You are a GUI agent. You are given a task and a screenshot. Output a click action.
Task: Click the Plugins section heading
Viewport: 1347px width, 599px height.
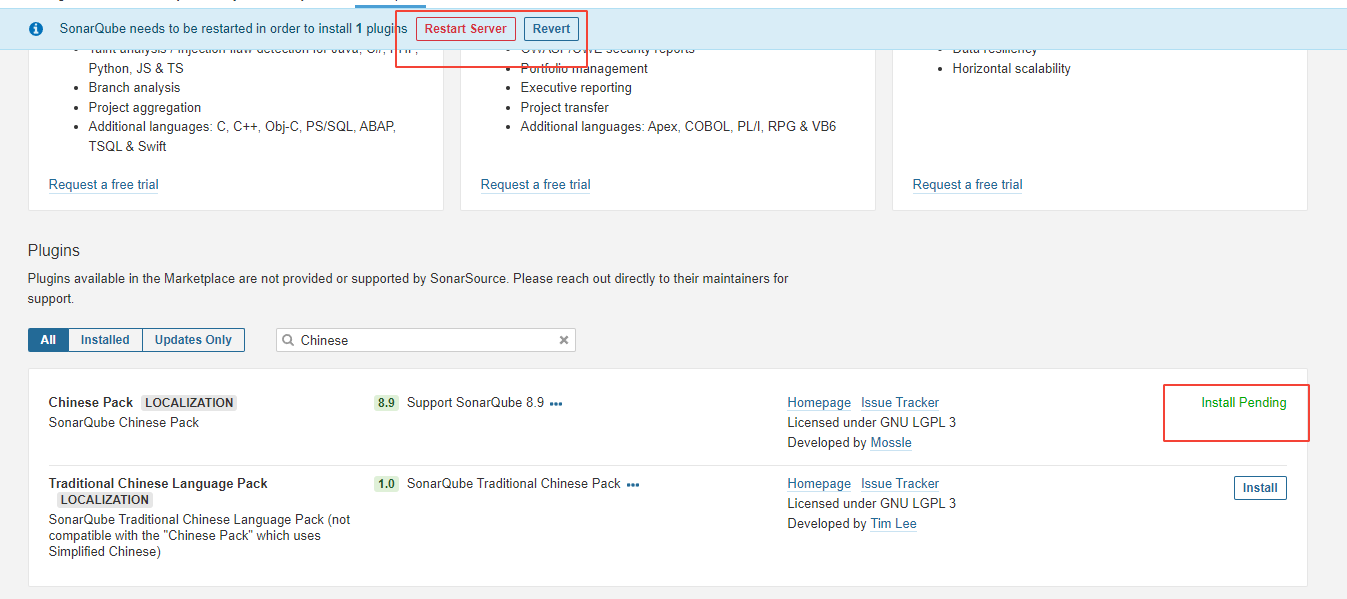[x=54, y=250]
